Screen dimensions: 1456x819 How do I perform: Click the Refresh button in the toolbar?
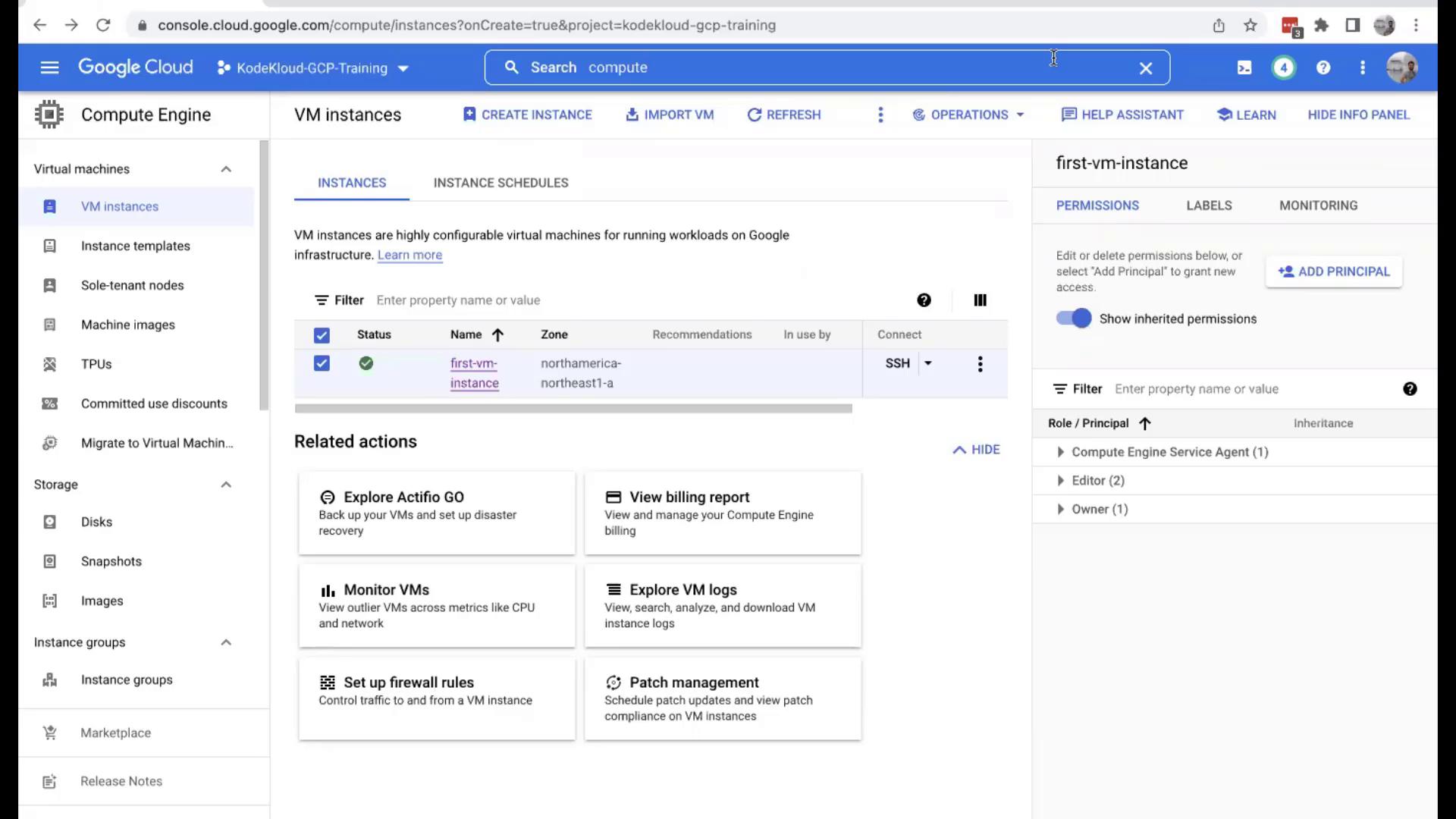(784, 115)
